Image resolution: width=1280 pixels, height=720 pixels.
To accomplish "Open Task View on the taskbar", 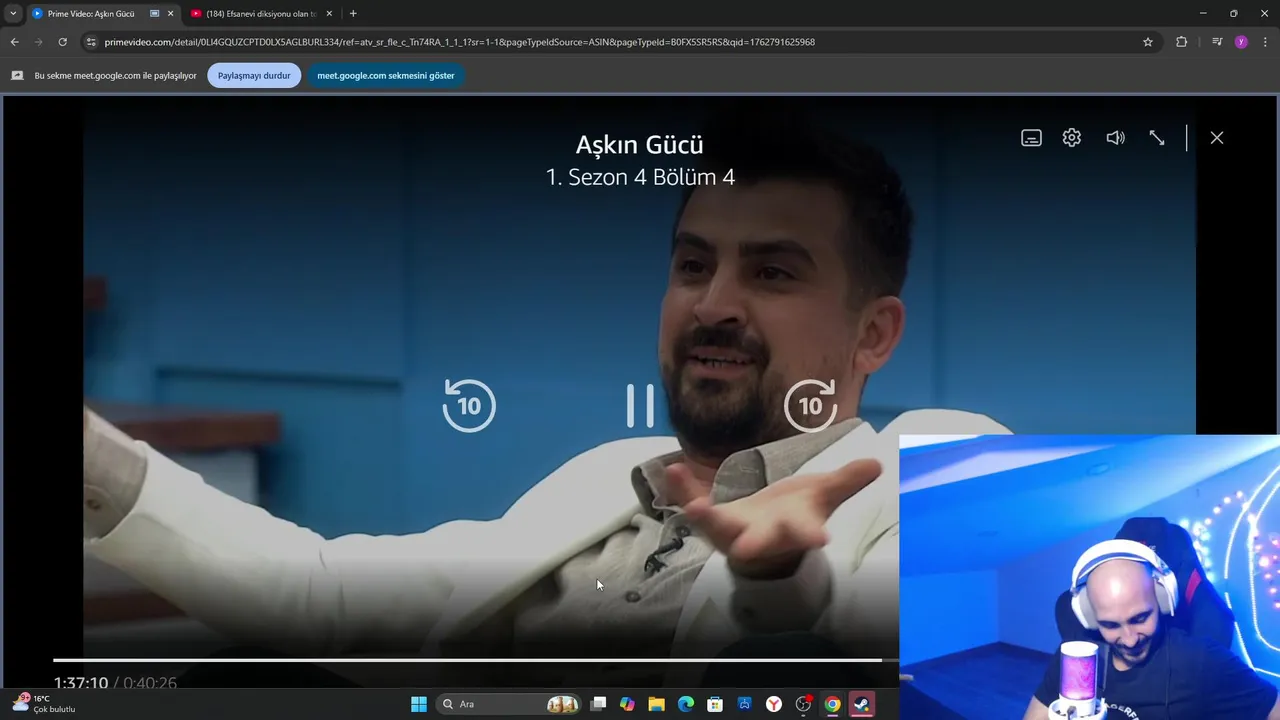I will [598, 704].
